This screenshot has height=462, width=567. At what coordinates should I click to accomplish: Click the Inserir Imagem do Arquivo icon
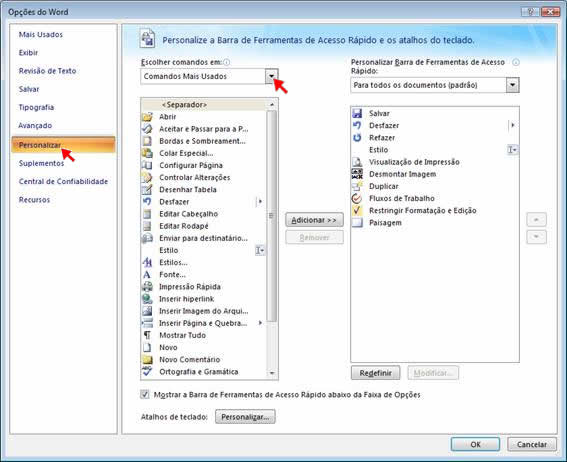pyautogui.click(x=147, y=311)
